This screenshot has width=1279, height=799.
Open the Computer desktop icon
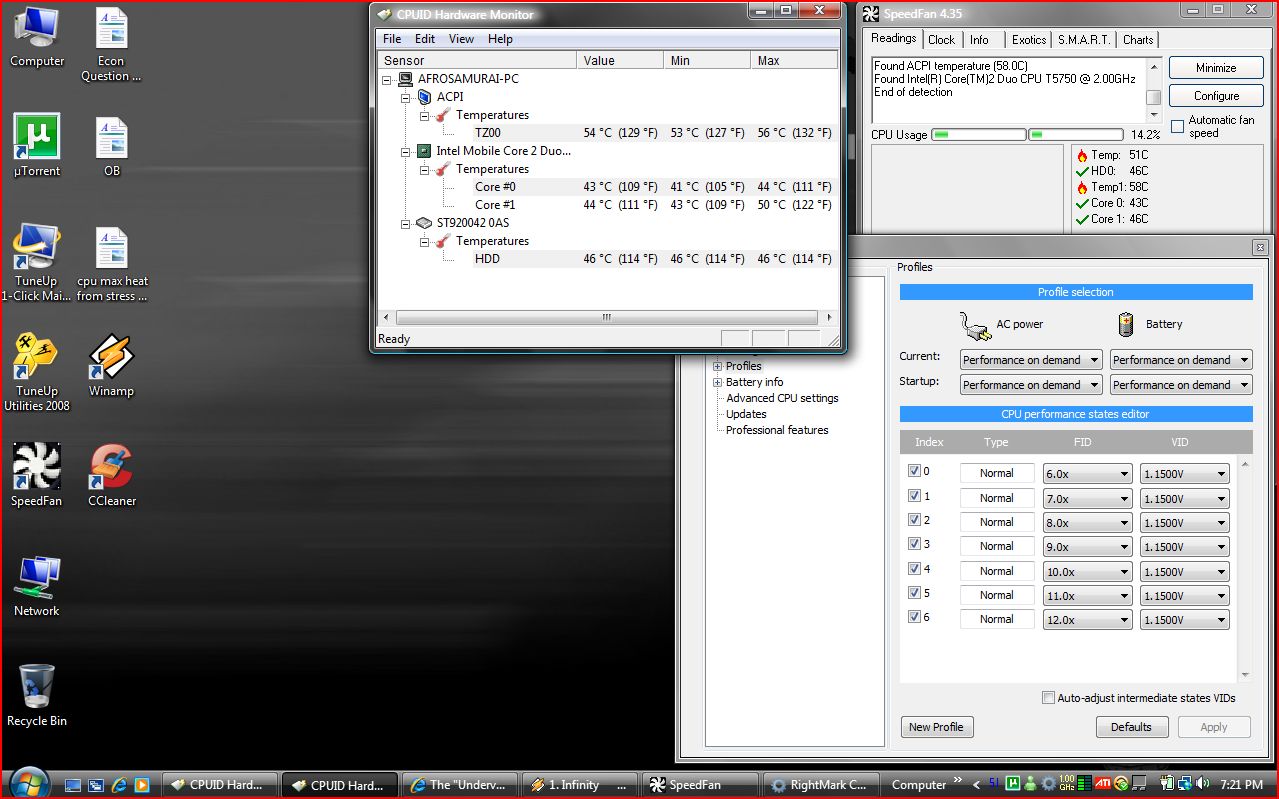coord(37,38)
